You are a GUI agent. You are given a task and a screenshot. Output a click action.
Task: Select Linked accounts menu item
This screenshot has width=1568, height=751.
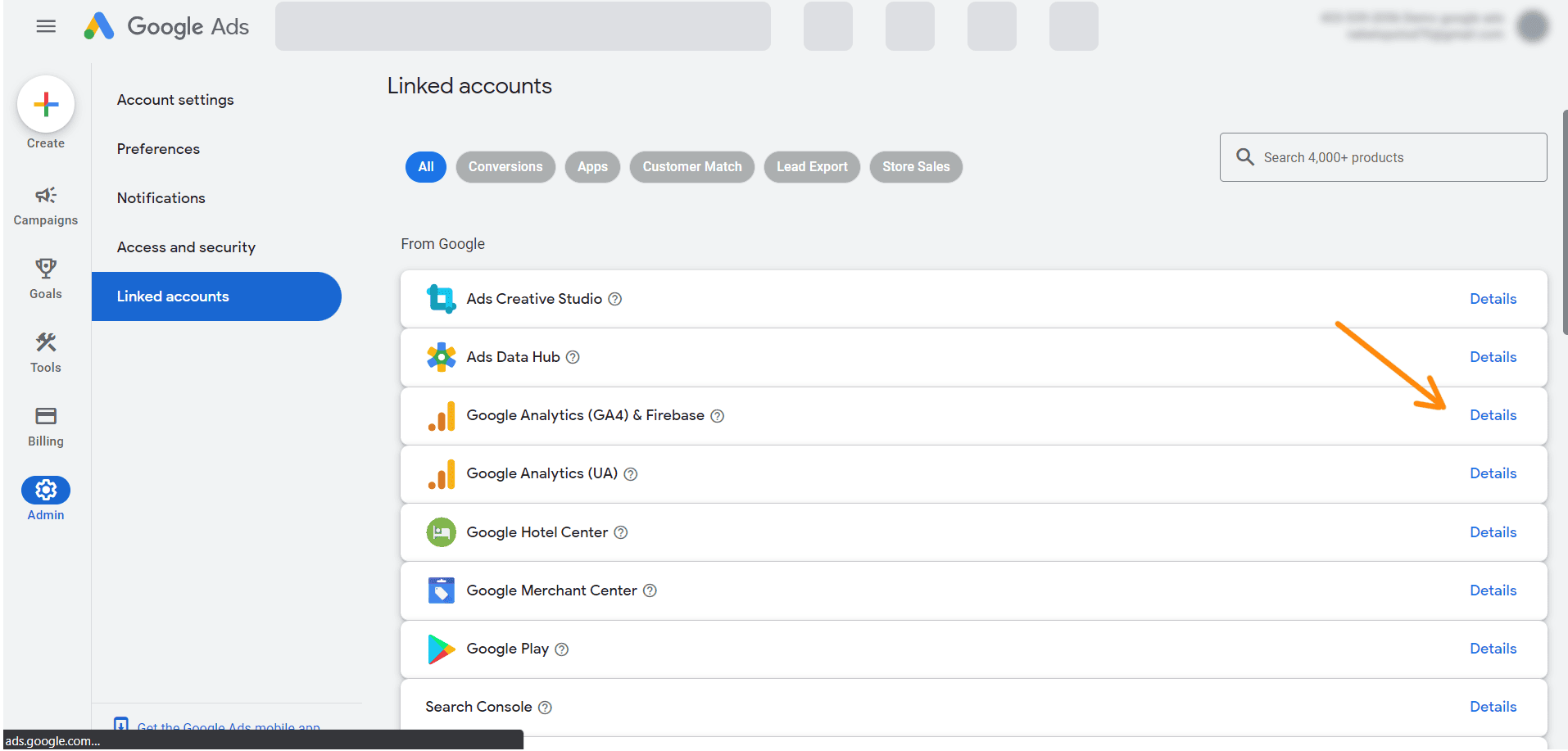click(x=216, y=296)
